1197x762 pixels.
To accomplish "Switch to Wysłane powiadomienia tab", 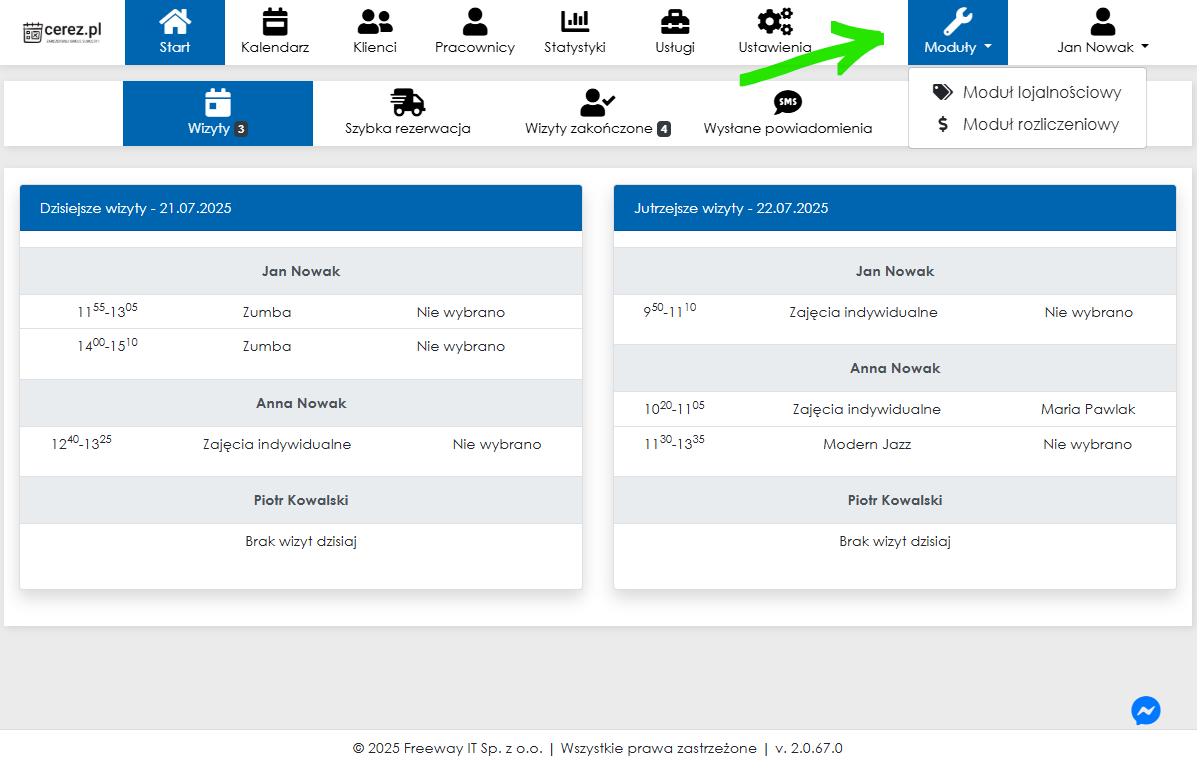I will point(787,113).
